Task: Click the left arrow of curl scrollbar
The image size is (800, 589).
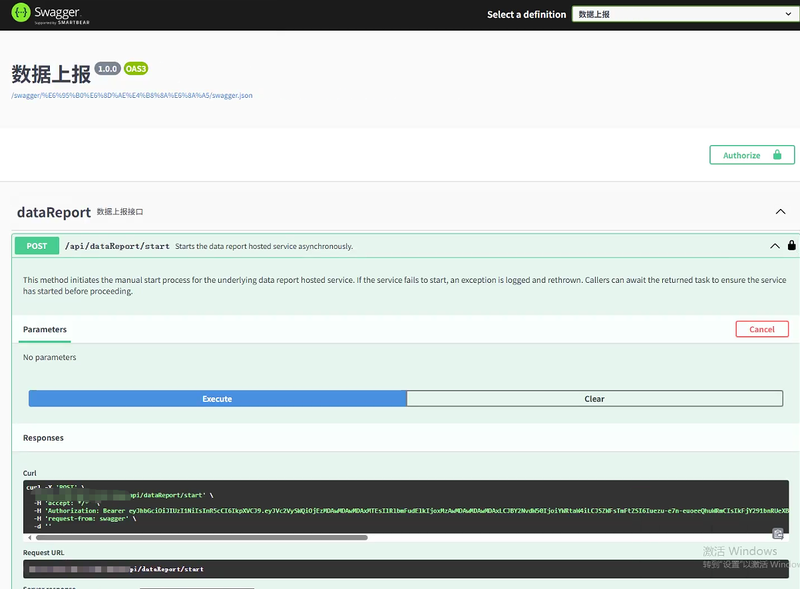Action: 29,538
